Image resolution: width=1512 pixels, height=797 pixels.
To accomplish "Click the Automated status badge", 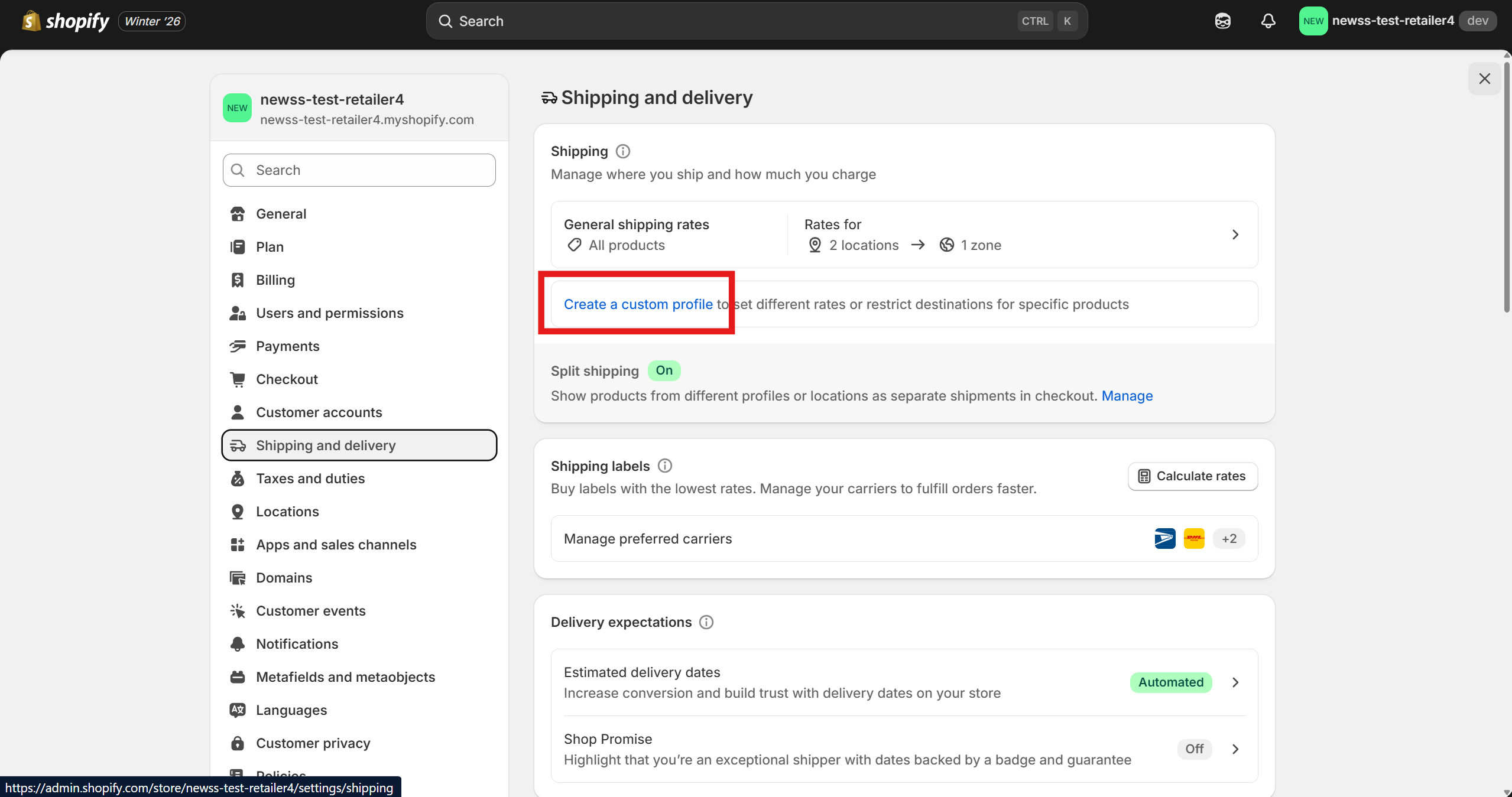I will click(1170, 682).
